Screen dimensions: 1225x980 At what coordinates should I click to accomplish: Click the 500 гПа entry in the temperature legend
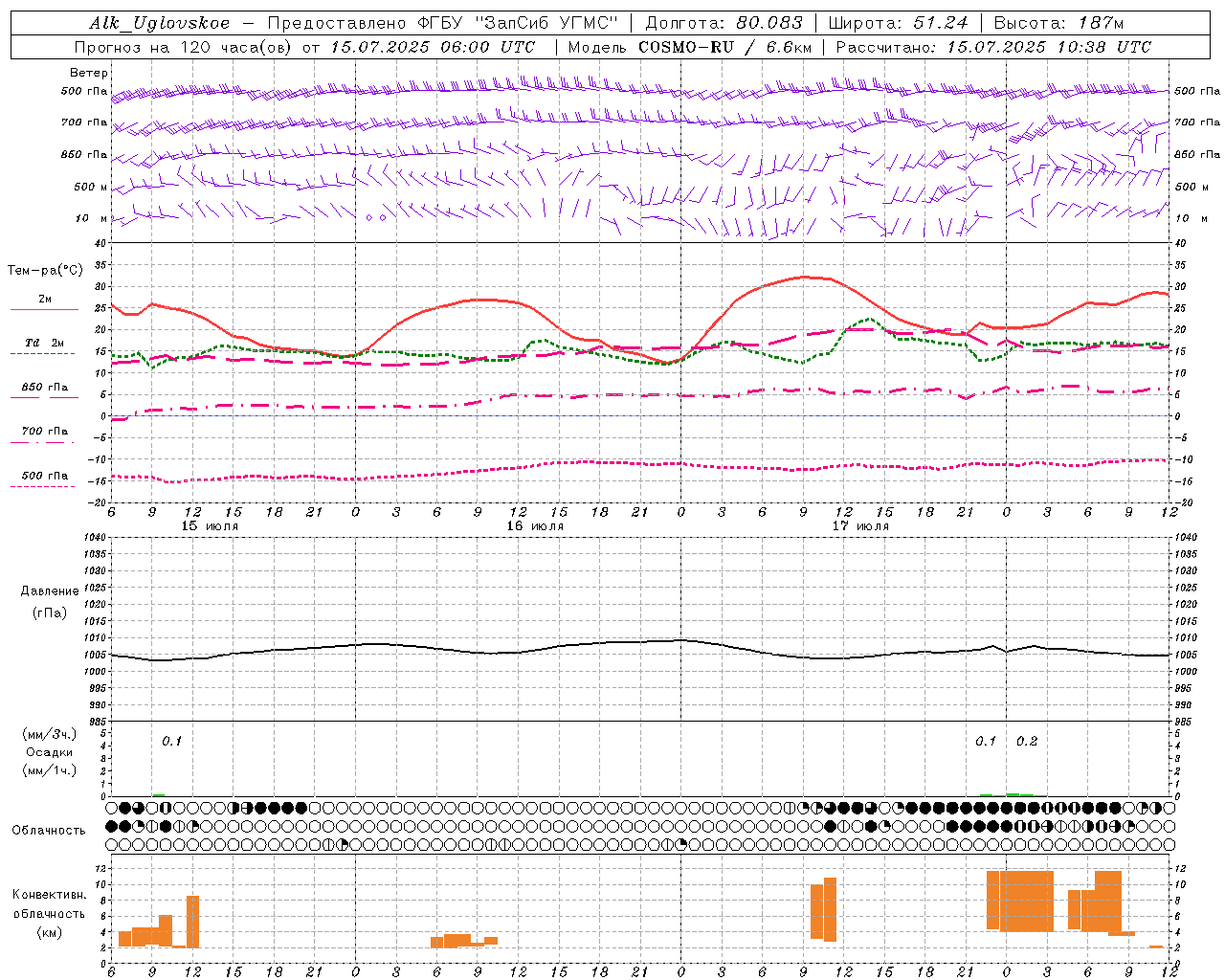[x=45, y=476]
